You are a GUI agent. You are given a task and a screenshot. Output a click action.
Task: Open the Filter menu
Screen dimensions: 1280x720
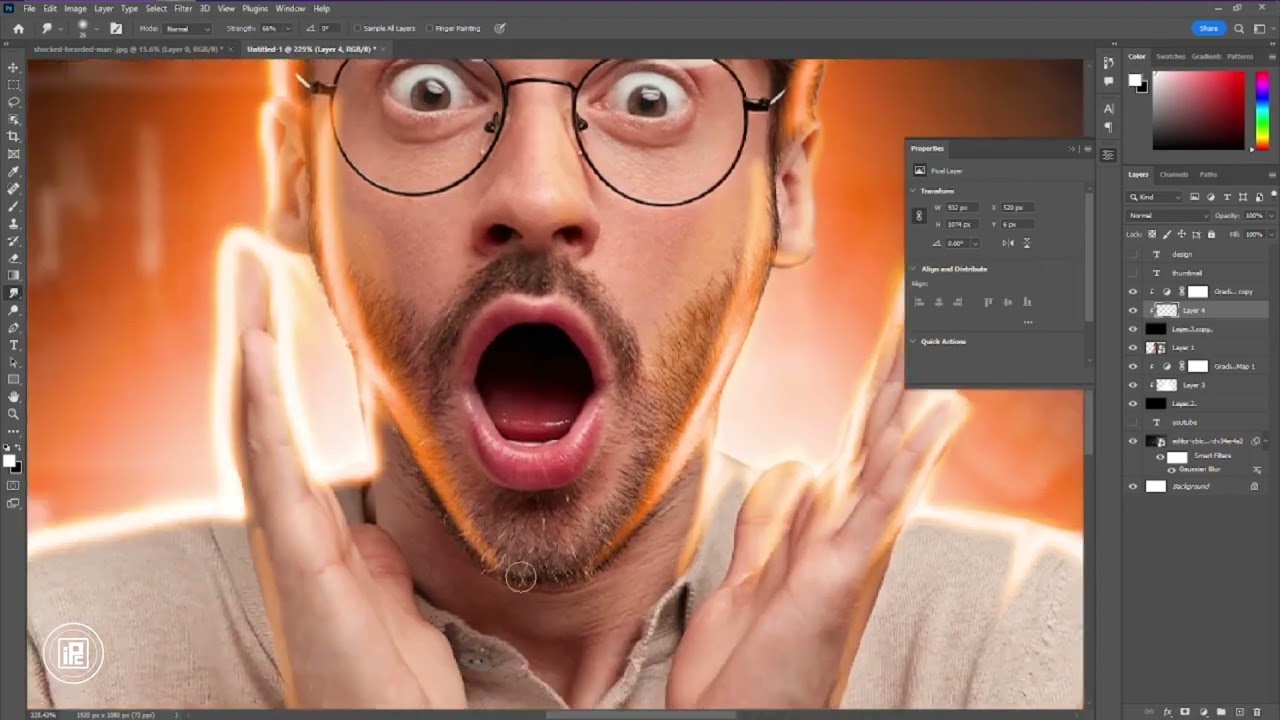[x=183, y=8]
